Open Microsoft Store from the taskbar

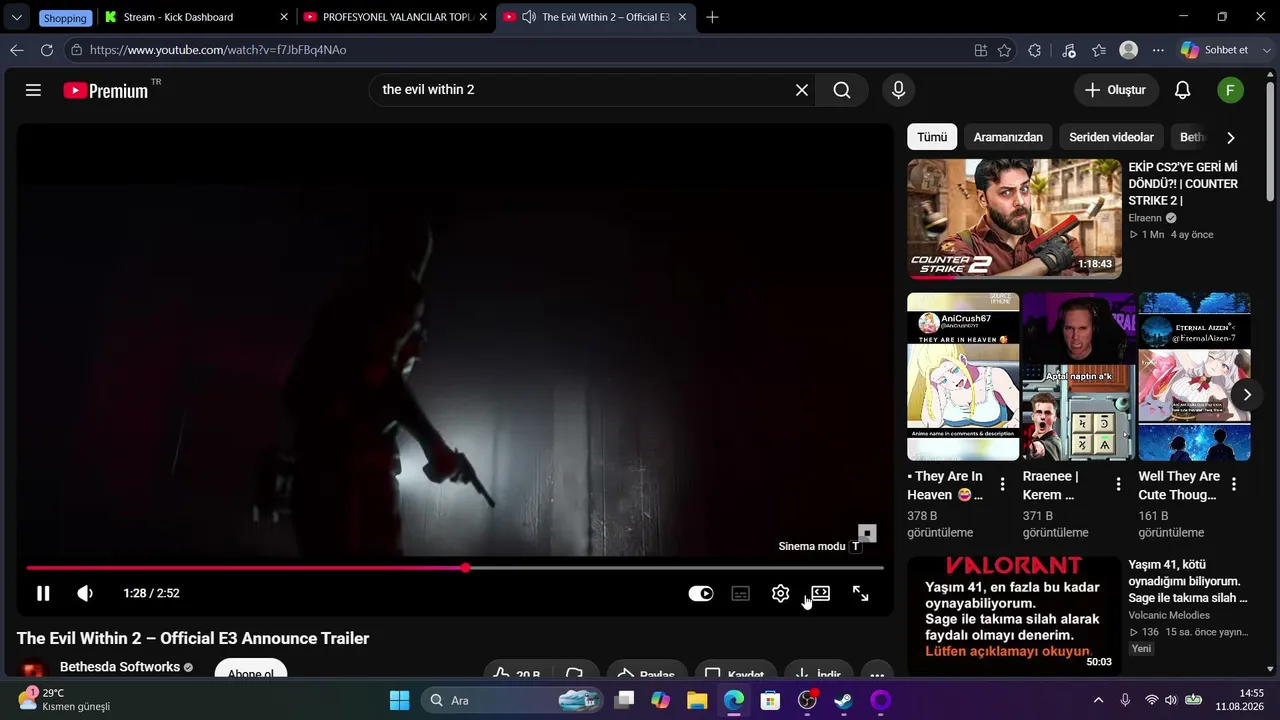pos(770,700)
